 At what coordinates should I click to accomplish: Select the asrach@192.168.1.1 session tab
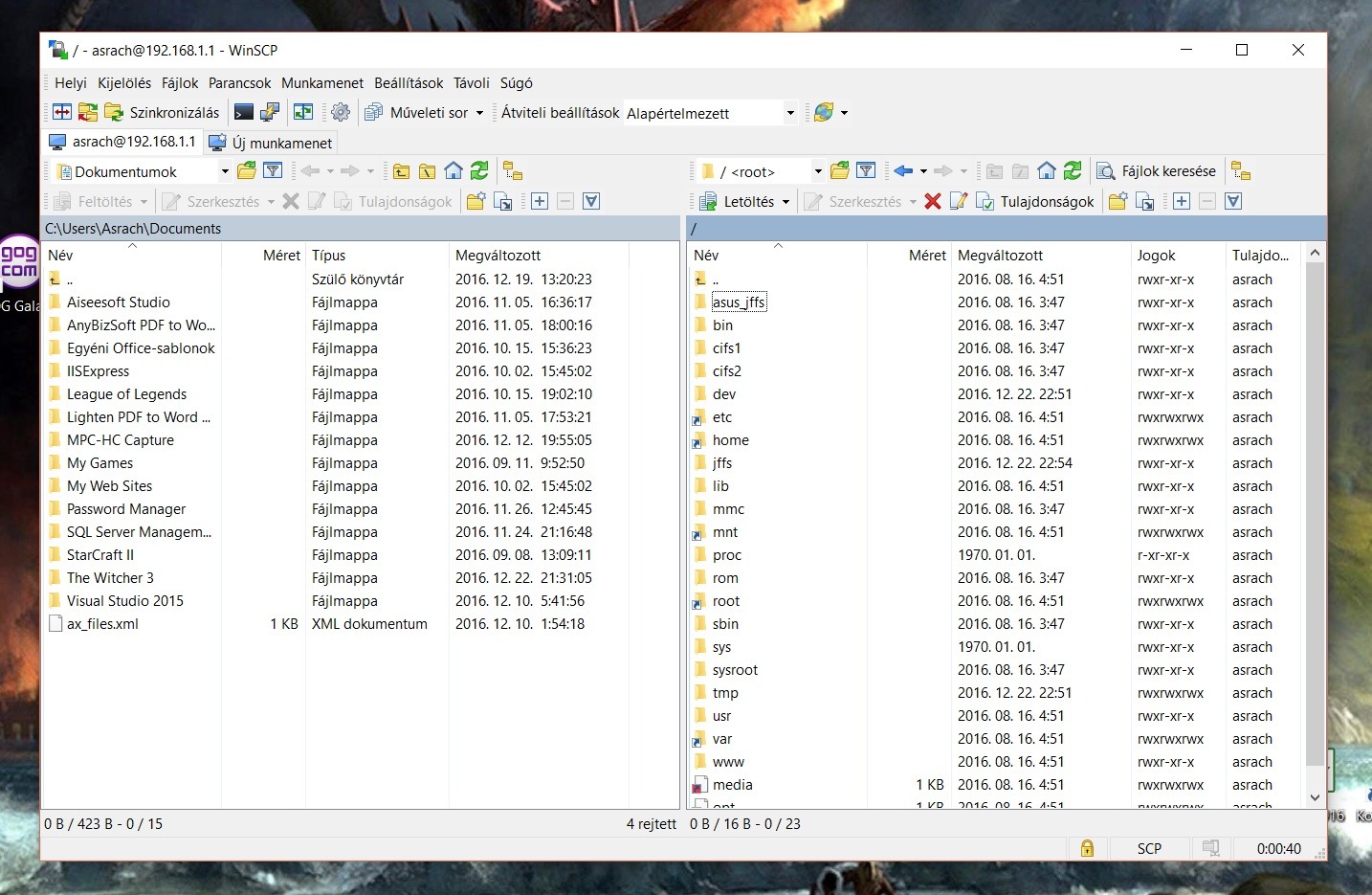[122, 142]
